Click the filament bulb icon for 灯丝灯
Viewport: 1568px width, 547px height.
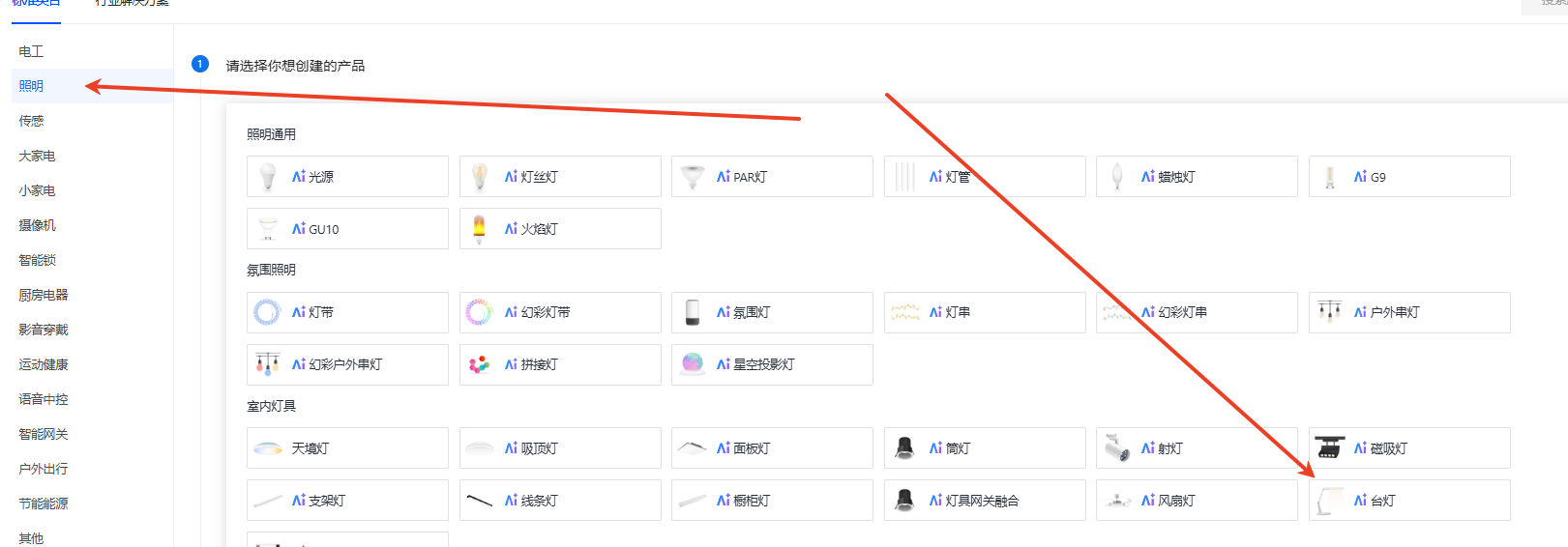pos(480,177)
